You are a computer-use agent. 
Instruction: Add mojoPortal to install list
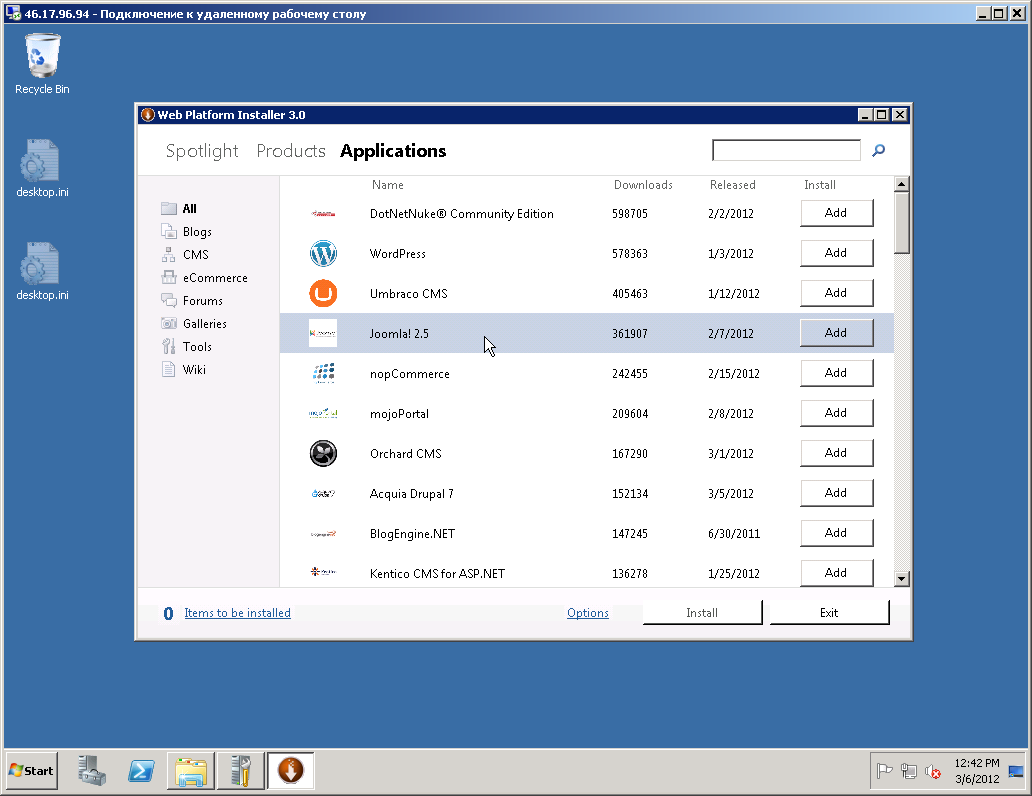coord(837,413)
